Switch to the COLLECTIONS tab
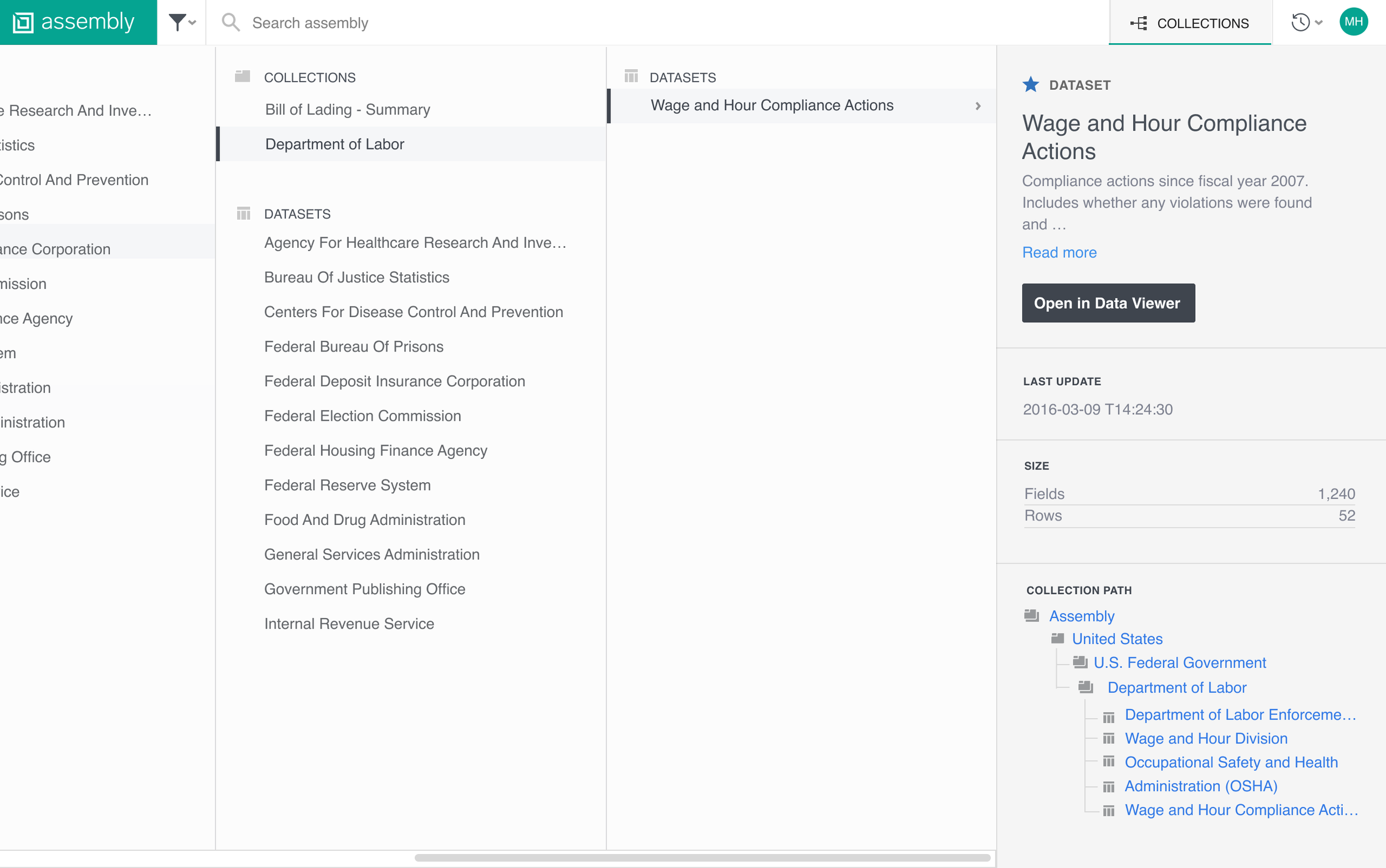 [x=1190, y=23]
